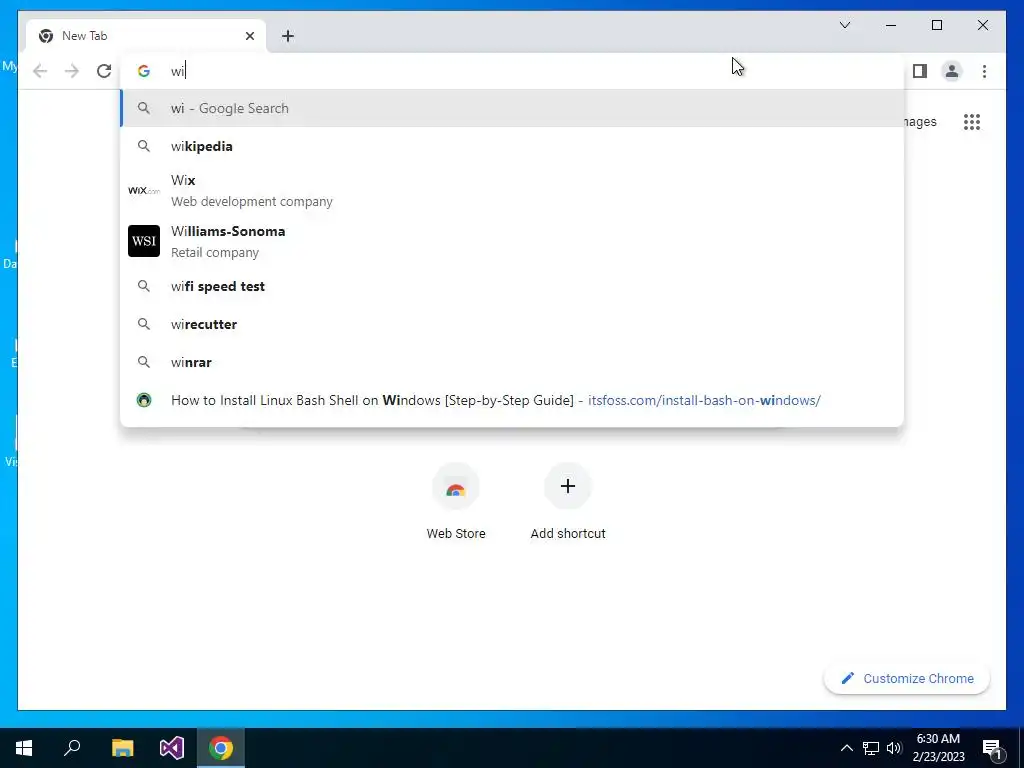1024x768 pixels.
Task: Click the Customize Chrome button
Action: click(x=906, y=679)
